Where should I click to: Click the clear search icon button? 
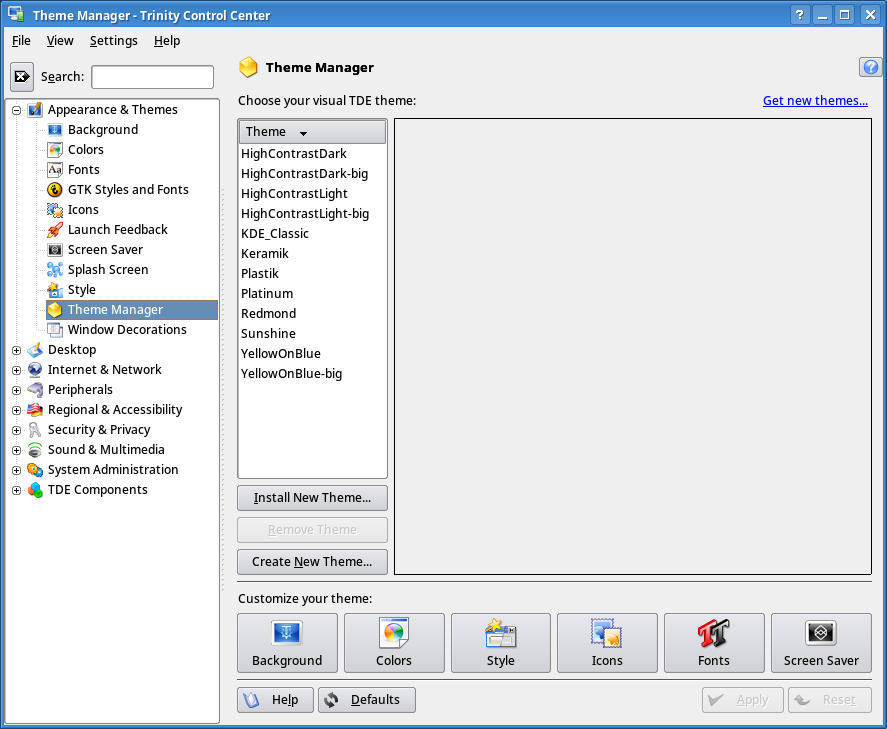coord(22,76)
